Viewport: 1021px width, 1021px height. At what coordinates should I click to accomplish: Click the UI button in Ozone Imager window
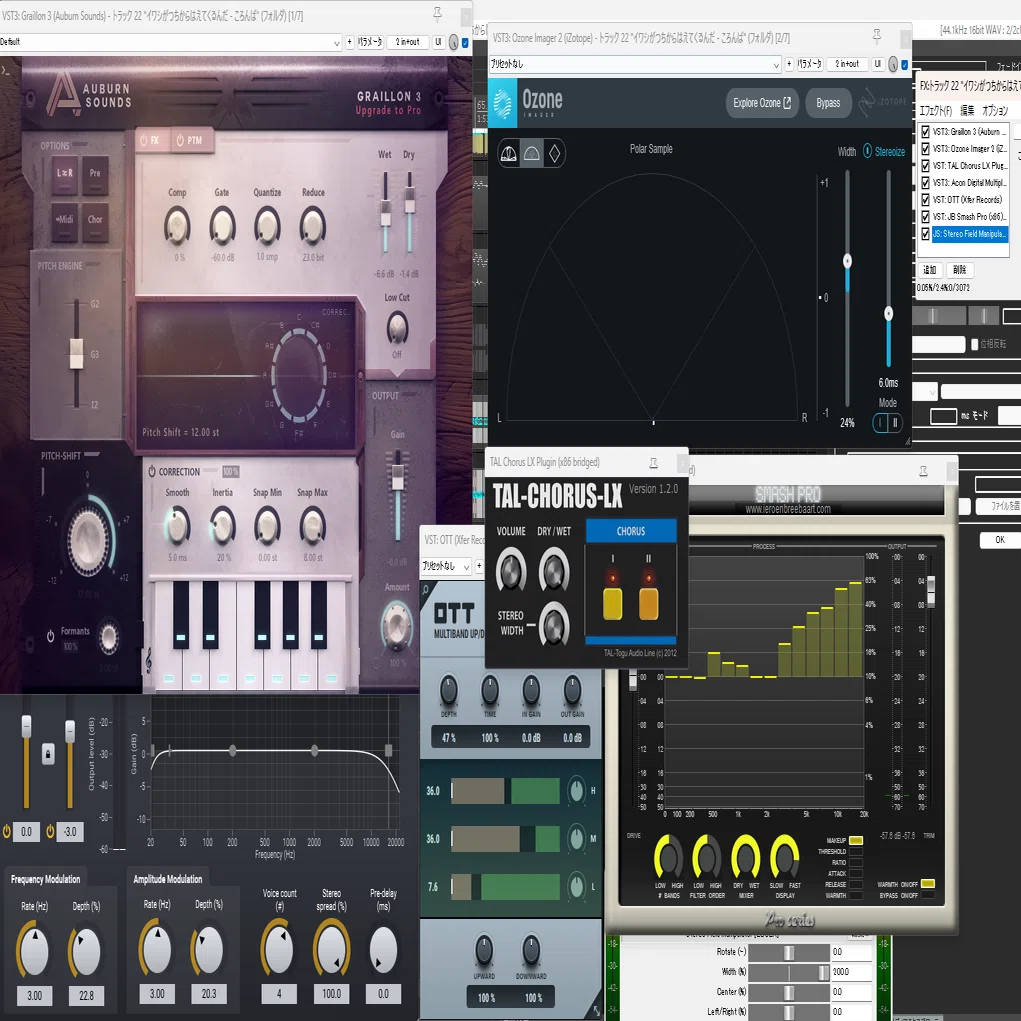point(878,64)
